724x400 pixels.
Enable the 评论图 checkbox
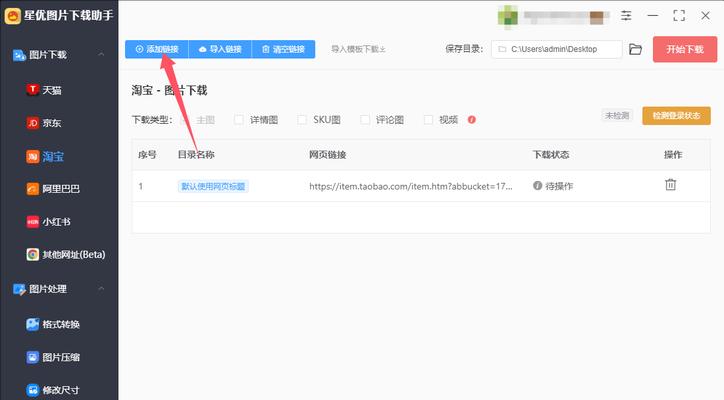tap(365, 120)
